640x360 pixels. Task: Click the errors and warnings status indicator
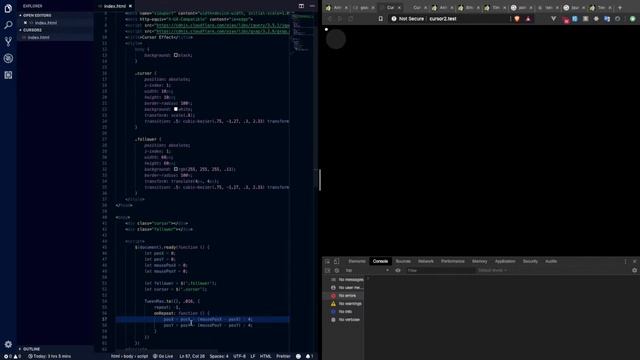[12, 356]
